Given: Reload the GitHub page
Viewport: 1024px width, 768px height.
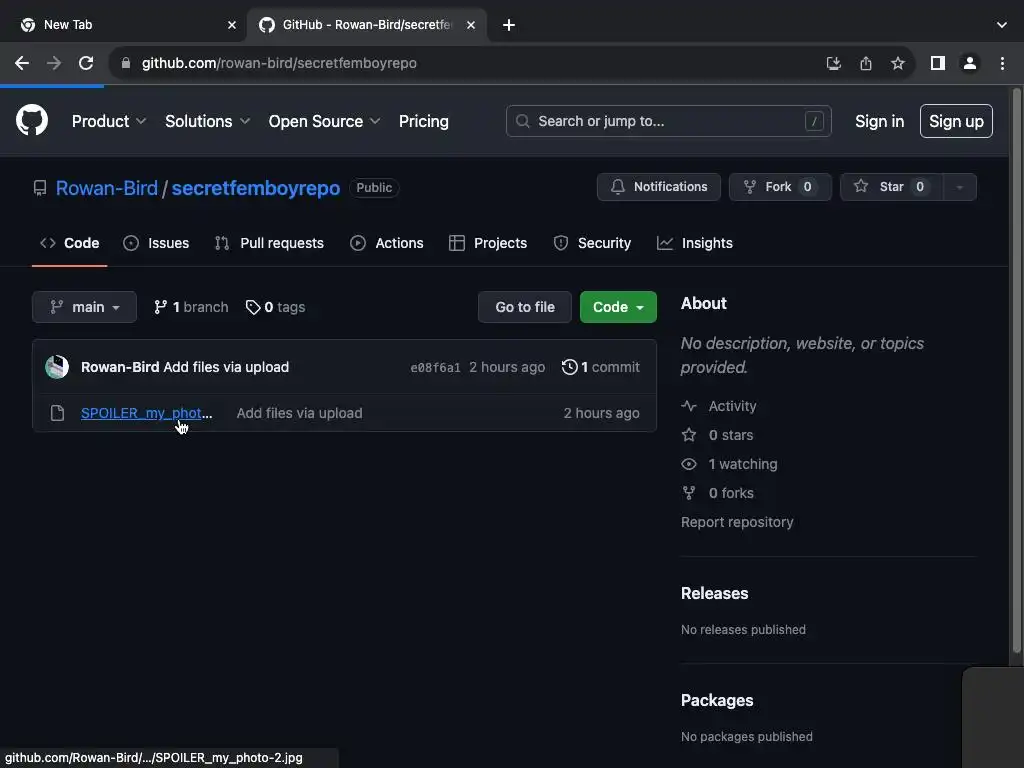Looking at the screenshot, I should (x=86, y=63).
